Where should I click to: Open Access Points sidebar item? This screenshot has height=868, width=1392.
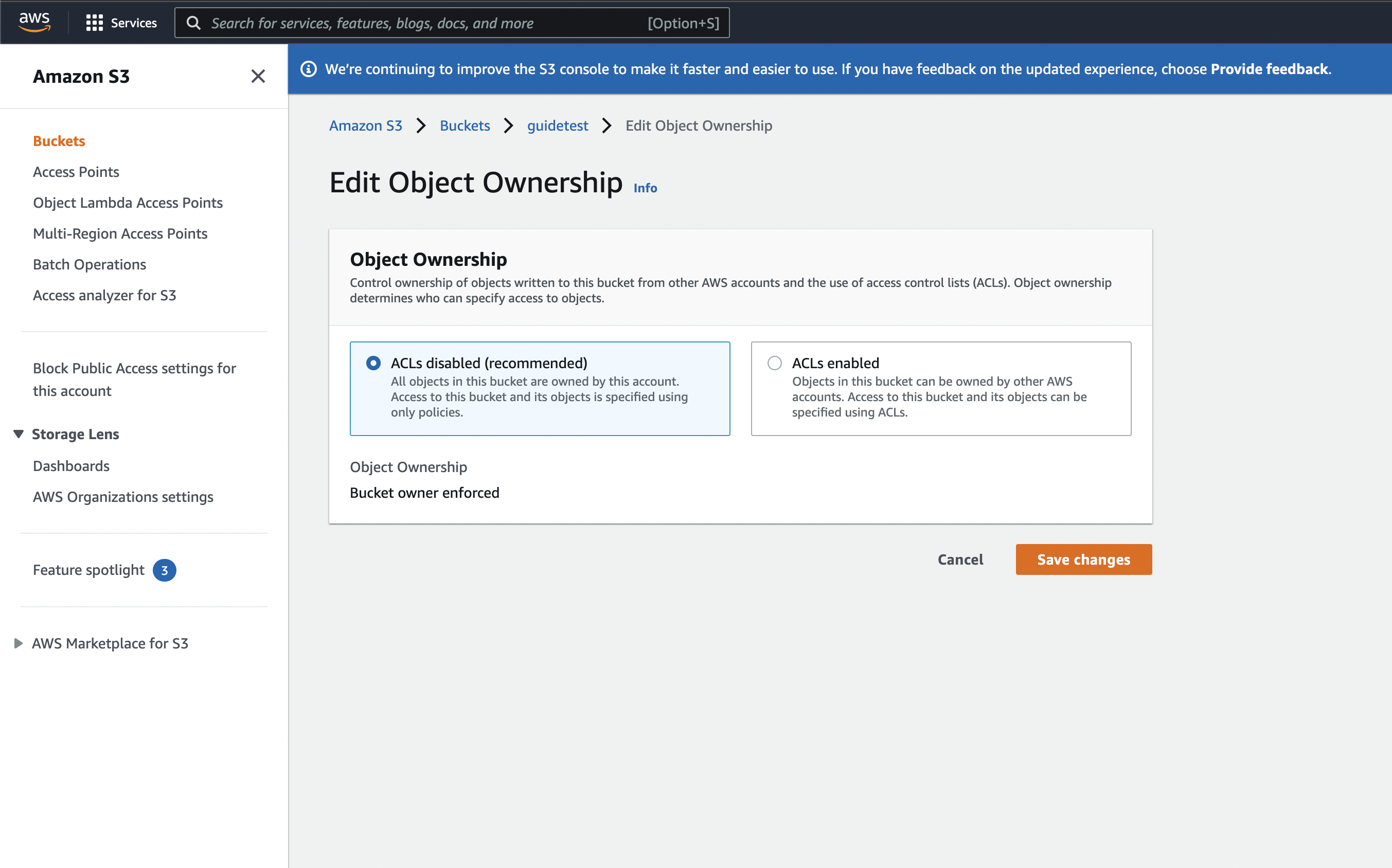[x=76, y=172]
